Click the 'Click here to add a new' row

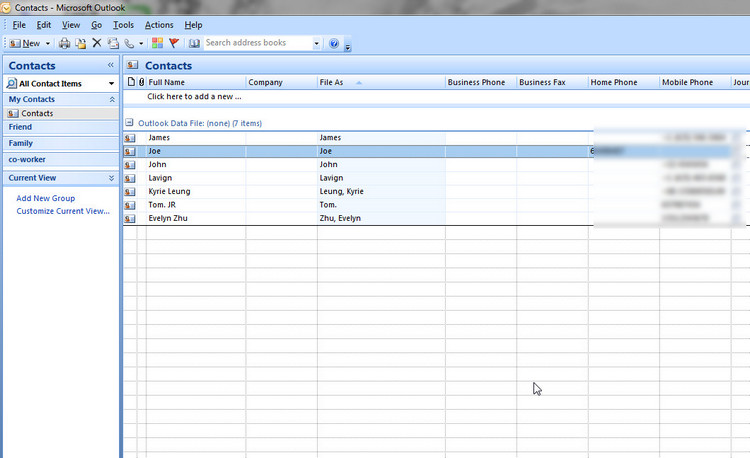(436, 97)
